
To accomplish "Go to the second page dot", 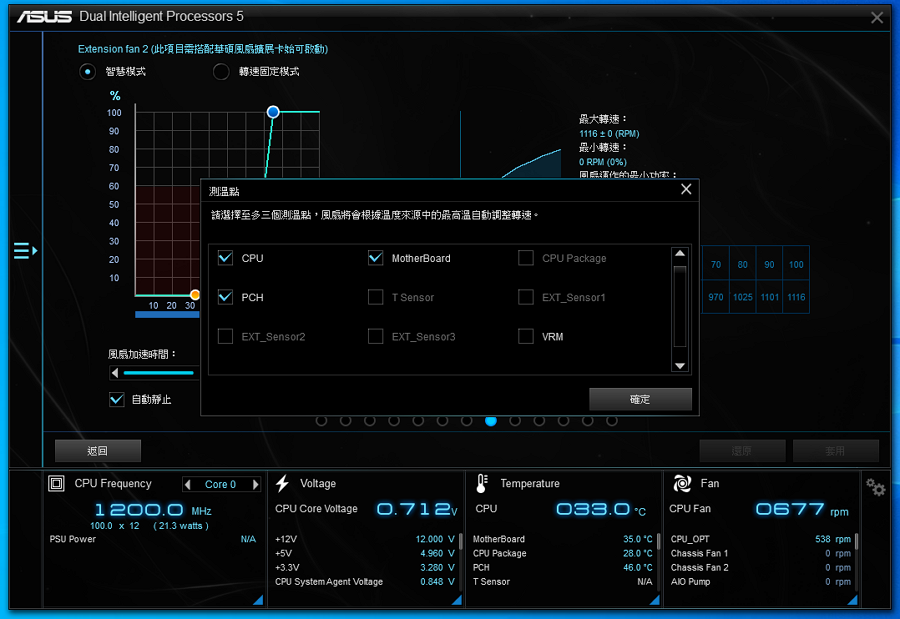I will click(x=346, y=421).
